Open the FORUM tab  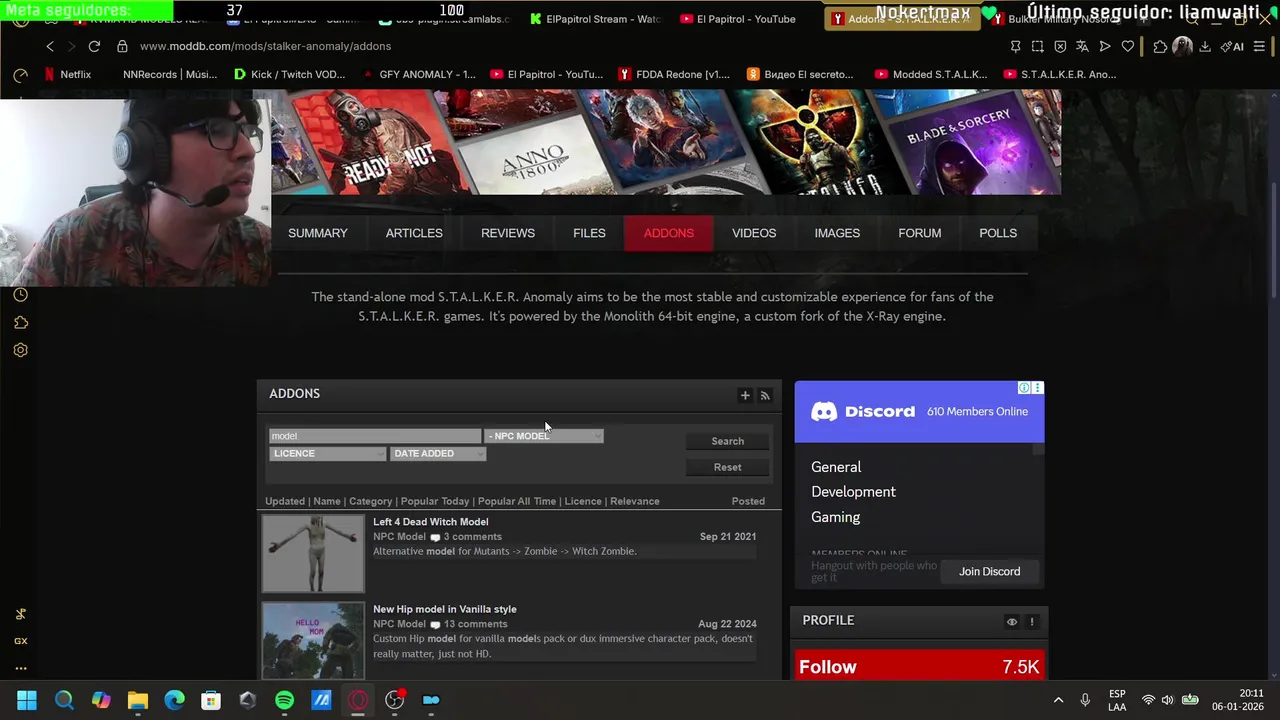coord(920,233)
